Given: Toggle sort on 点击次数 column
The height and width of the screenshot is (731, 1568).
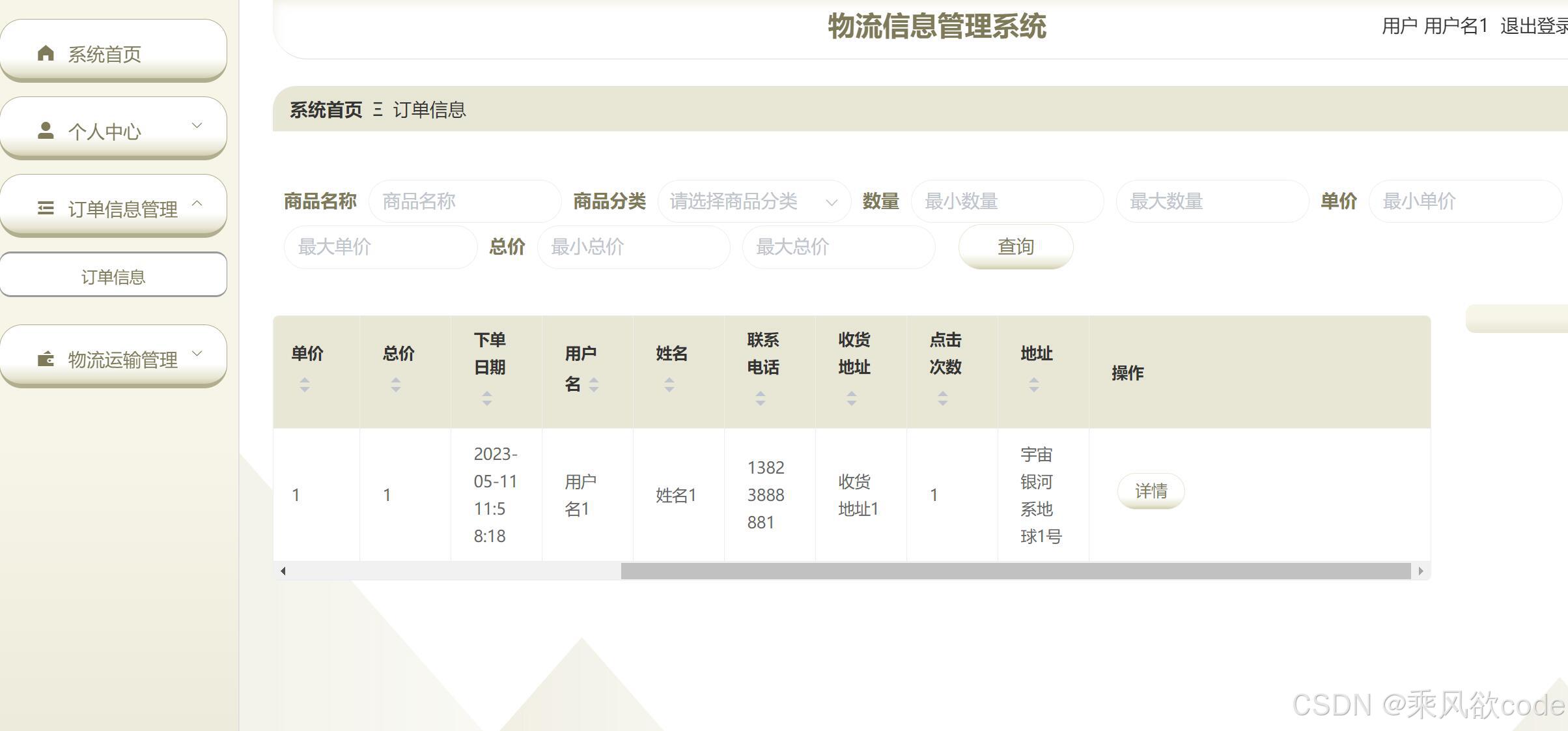Looking at the screenshot, I should [x=942, y=399].
